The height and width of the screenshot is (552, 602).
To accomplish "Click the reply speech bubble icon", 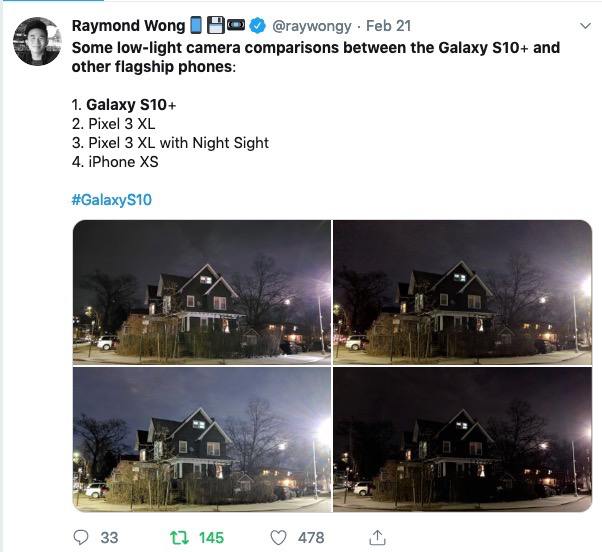I will [x=81, y=537].
